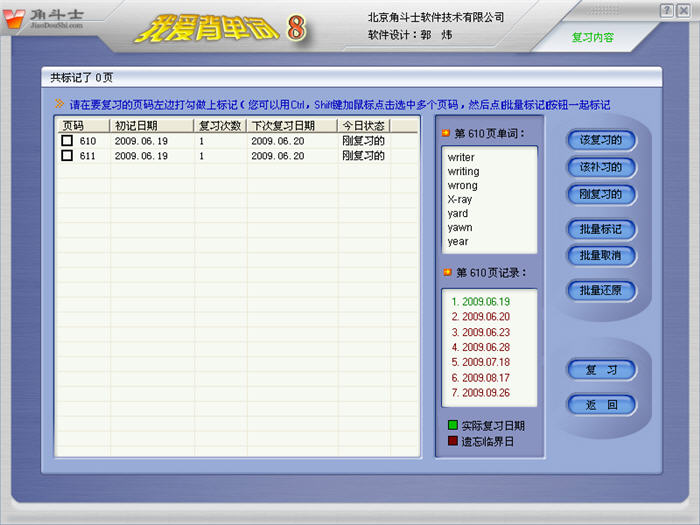Screen dimensions: 700x525
Task: Click the 刚复习的 button
Action: [601, 194]
